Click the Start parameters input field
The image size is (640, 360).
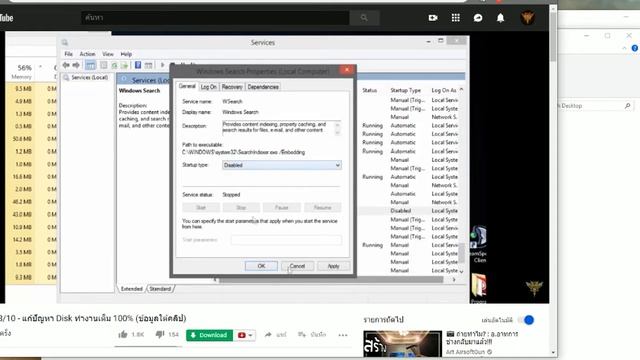(x=286, y=240)
